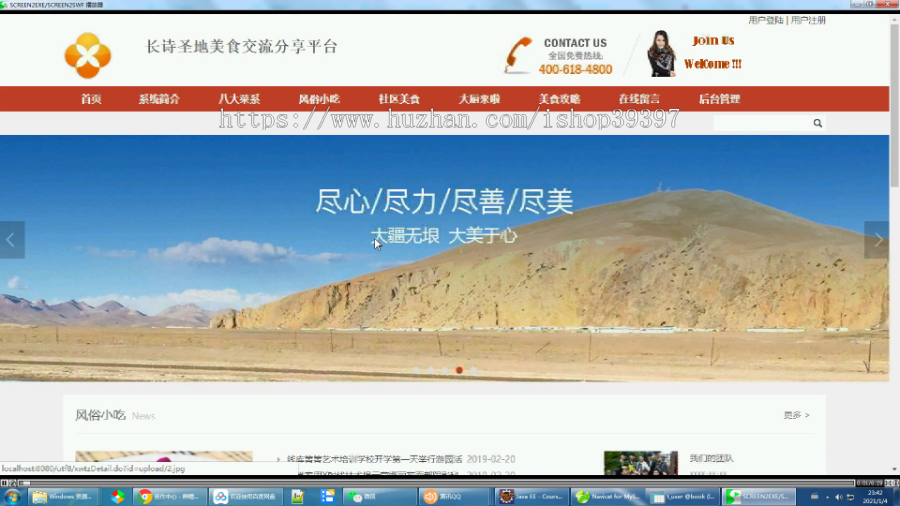Viewport: 900px width, 506px height.
Task: Open the 系统简介 navigation item
Action: coord(159,99)
